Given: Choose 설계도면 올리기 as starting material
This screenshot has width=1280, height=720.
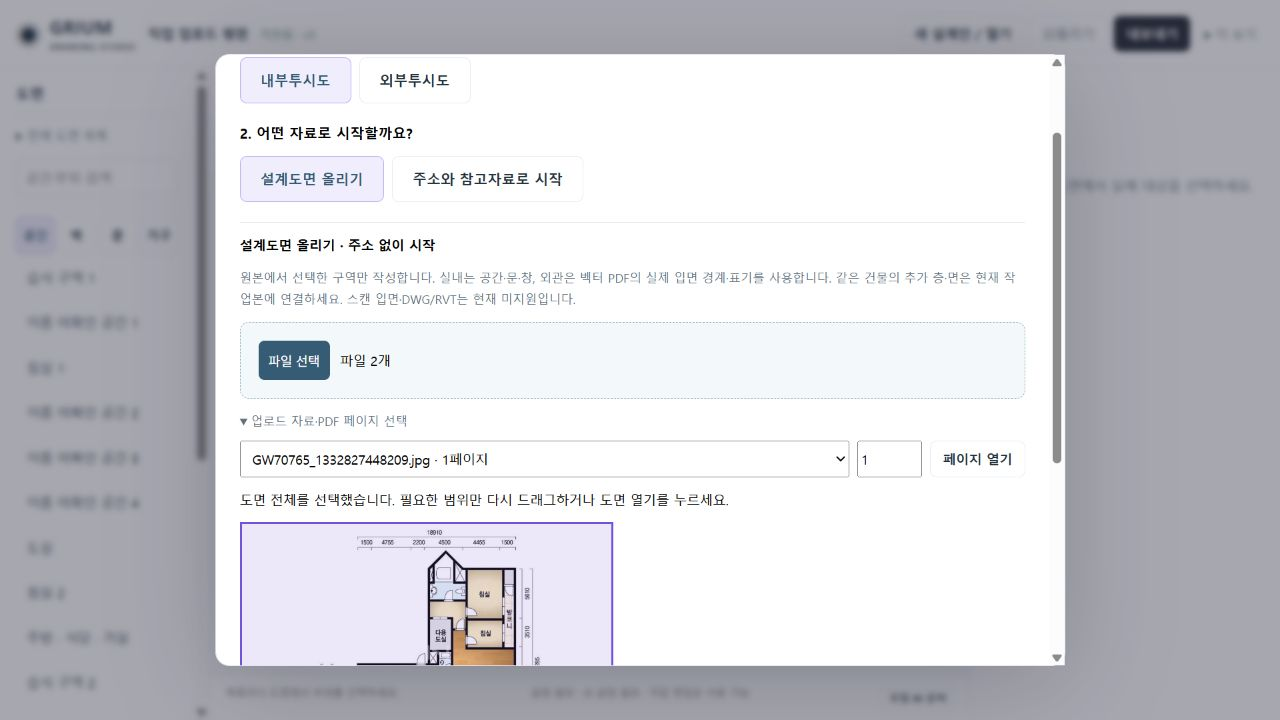Looking at the screenshot, I should click(x=312, y=179).
